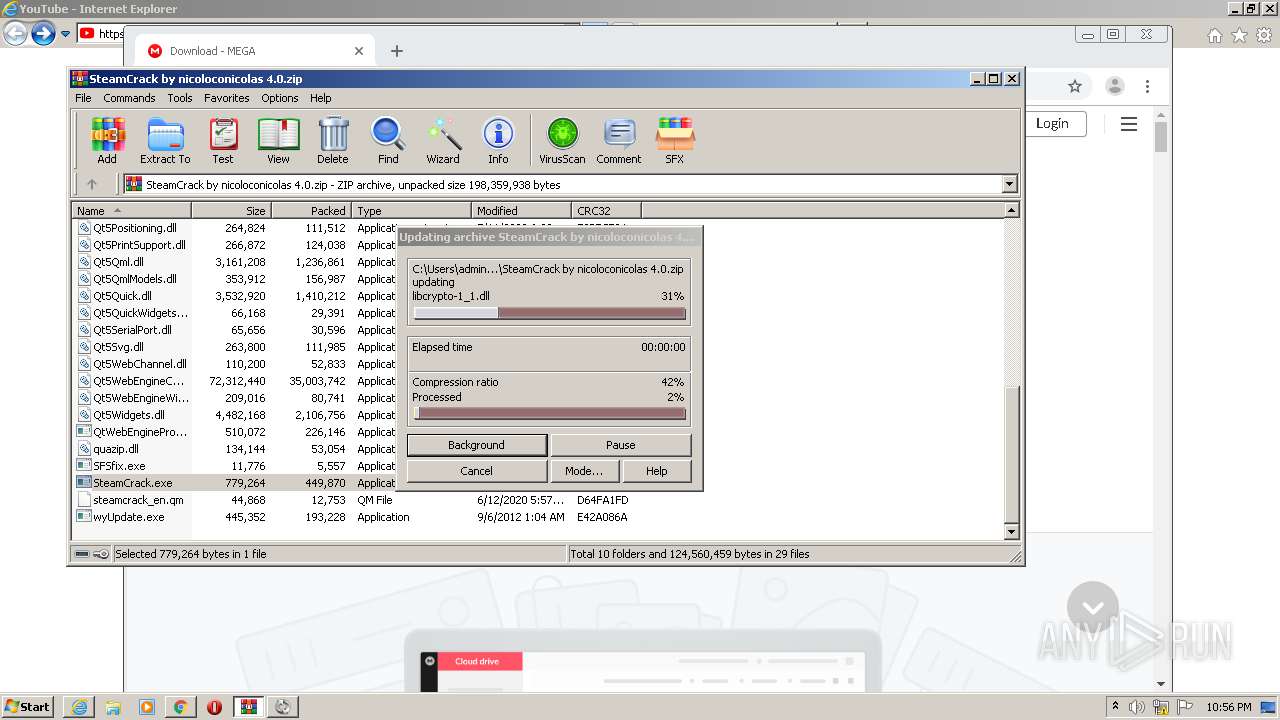The height and width of the screenshot is (720, 1280).
Task: Click the Delete trash icon
Action: tap(333, 140)
